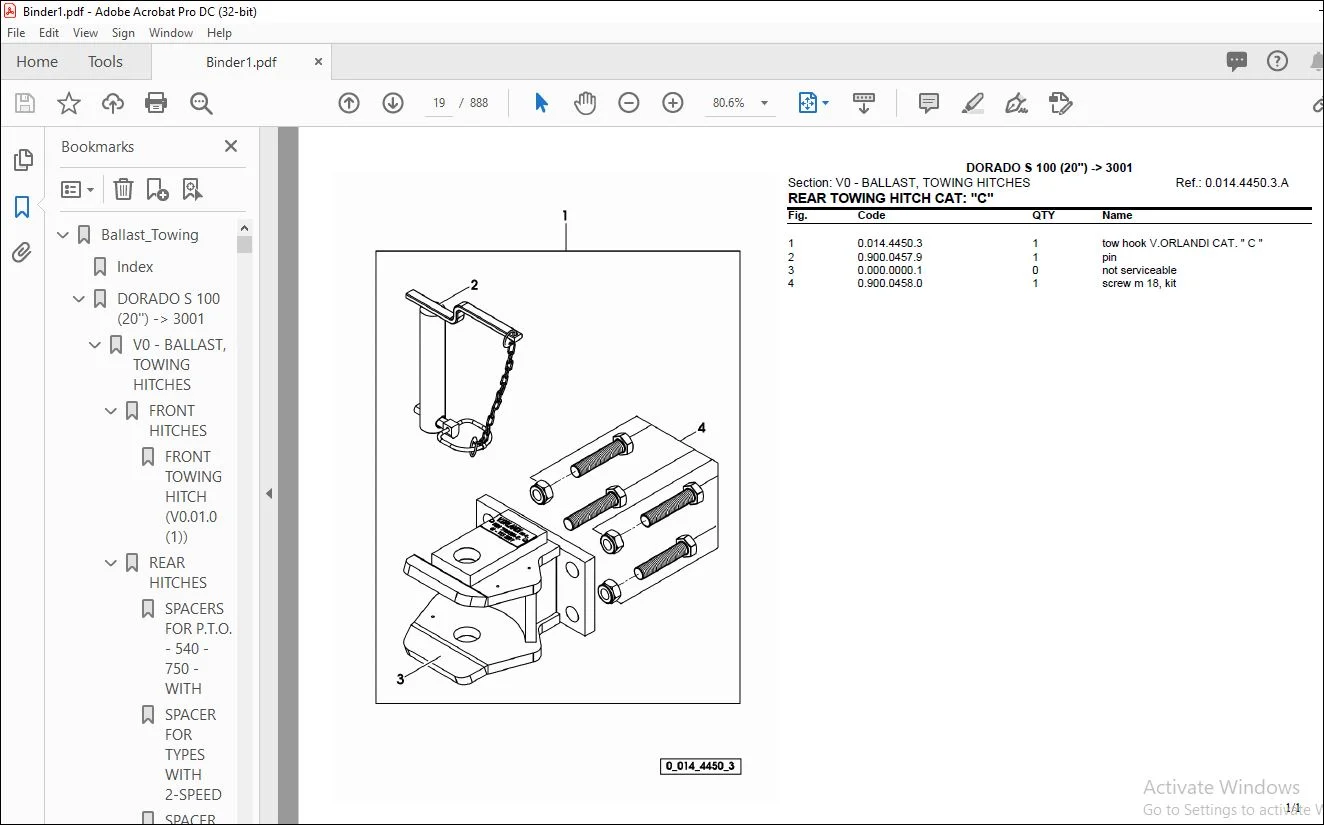Screen dimensions: 1324x825
Task: Bookmark this file with the star icon
Action: tap(69, 103)
